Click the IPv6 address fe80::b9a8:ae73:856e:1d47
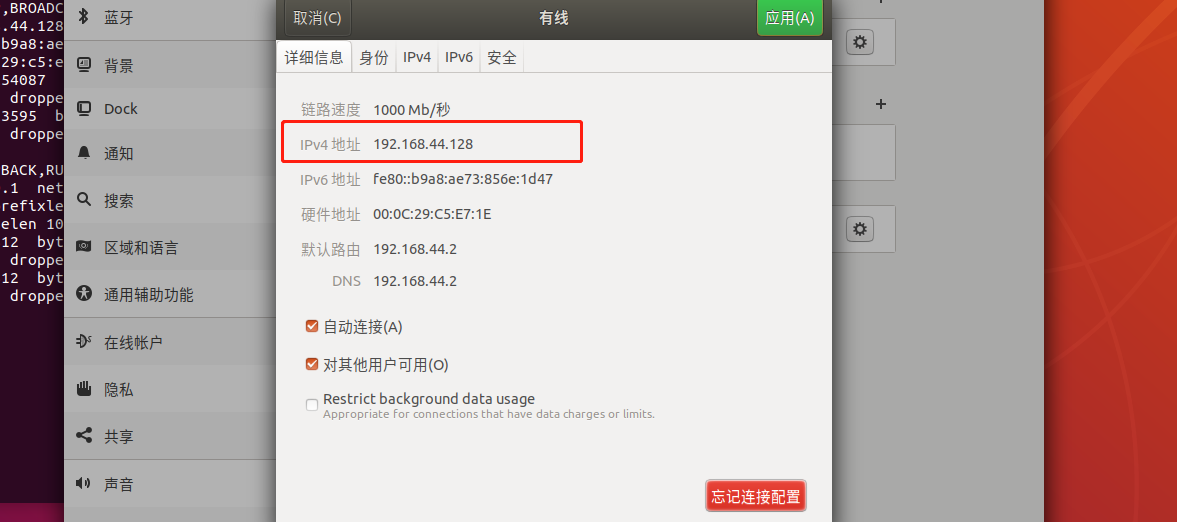Image resolution: width=1177 pixels, height=522 pixels. coord(463,180)
